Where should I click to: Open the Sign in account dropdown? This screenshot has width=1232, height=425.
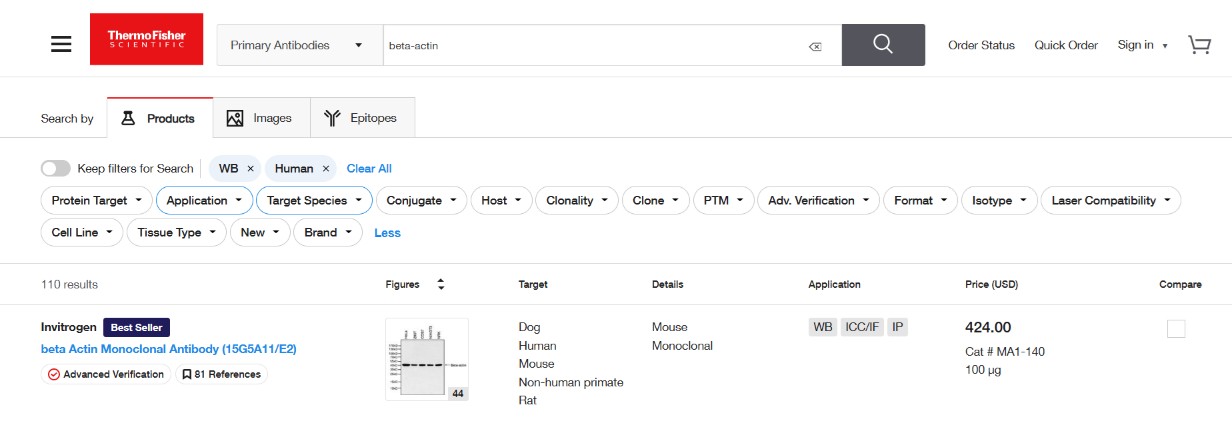pos(1142,46)
